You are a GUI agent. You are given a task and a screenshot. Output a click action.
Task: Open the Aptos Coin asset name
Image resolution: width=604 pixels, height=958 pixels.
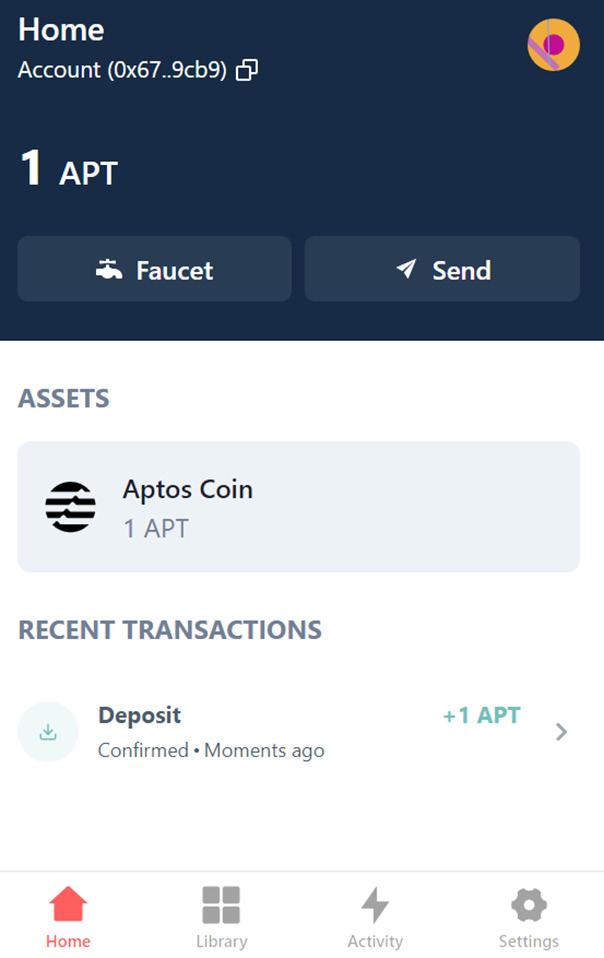187,489
